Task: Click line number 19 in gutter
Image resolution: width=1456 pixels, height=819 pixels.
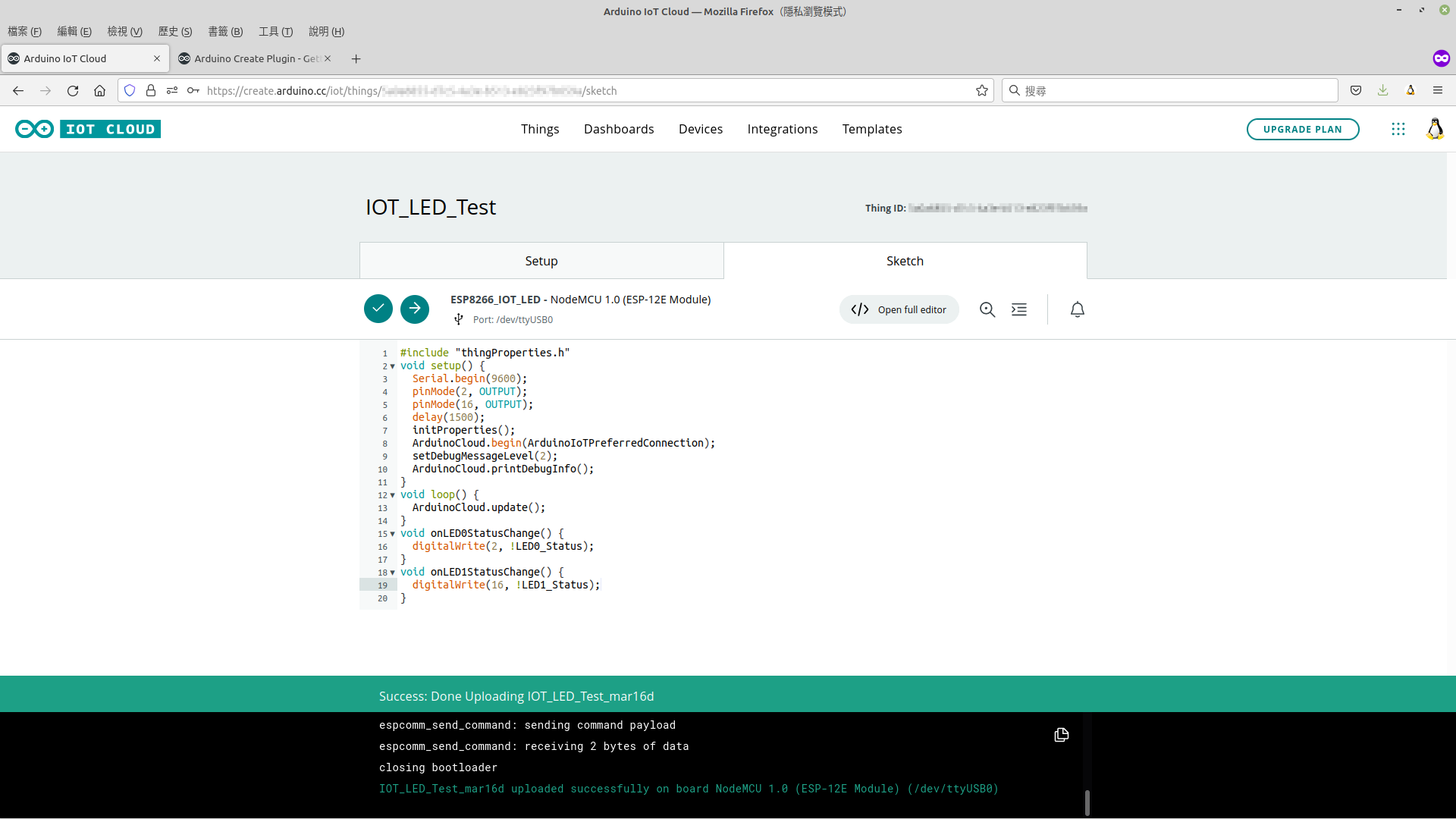Action: 382,585
